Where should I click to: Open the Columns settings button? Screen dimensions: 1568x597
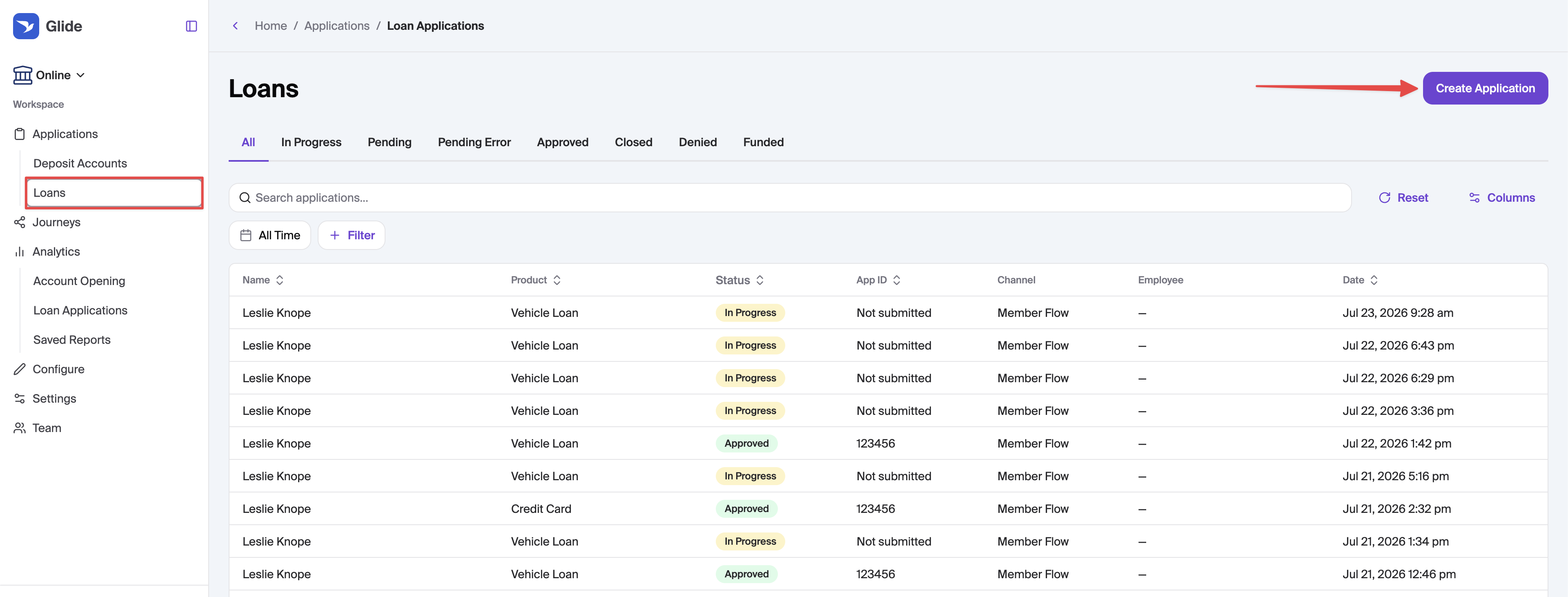click(1502, 198)
